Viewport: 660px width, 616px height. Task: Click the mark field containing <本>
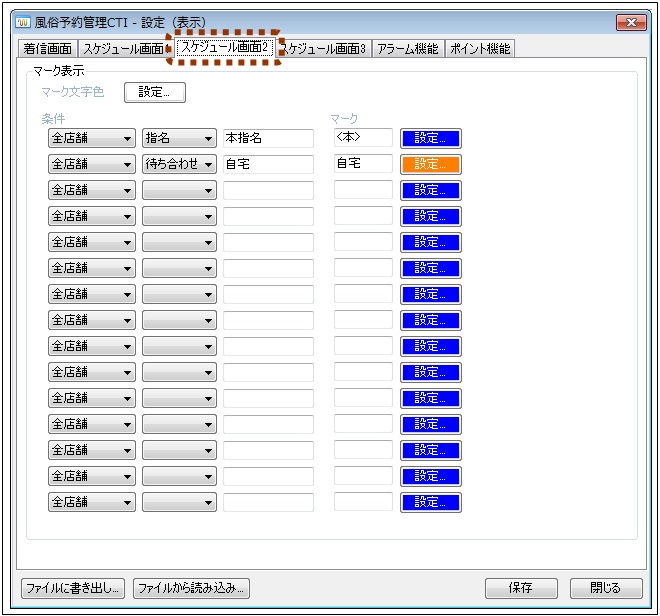point(363,138)
